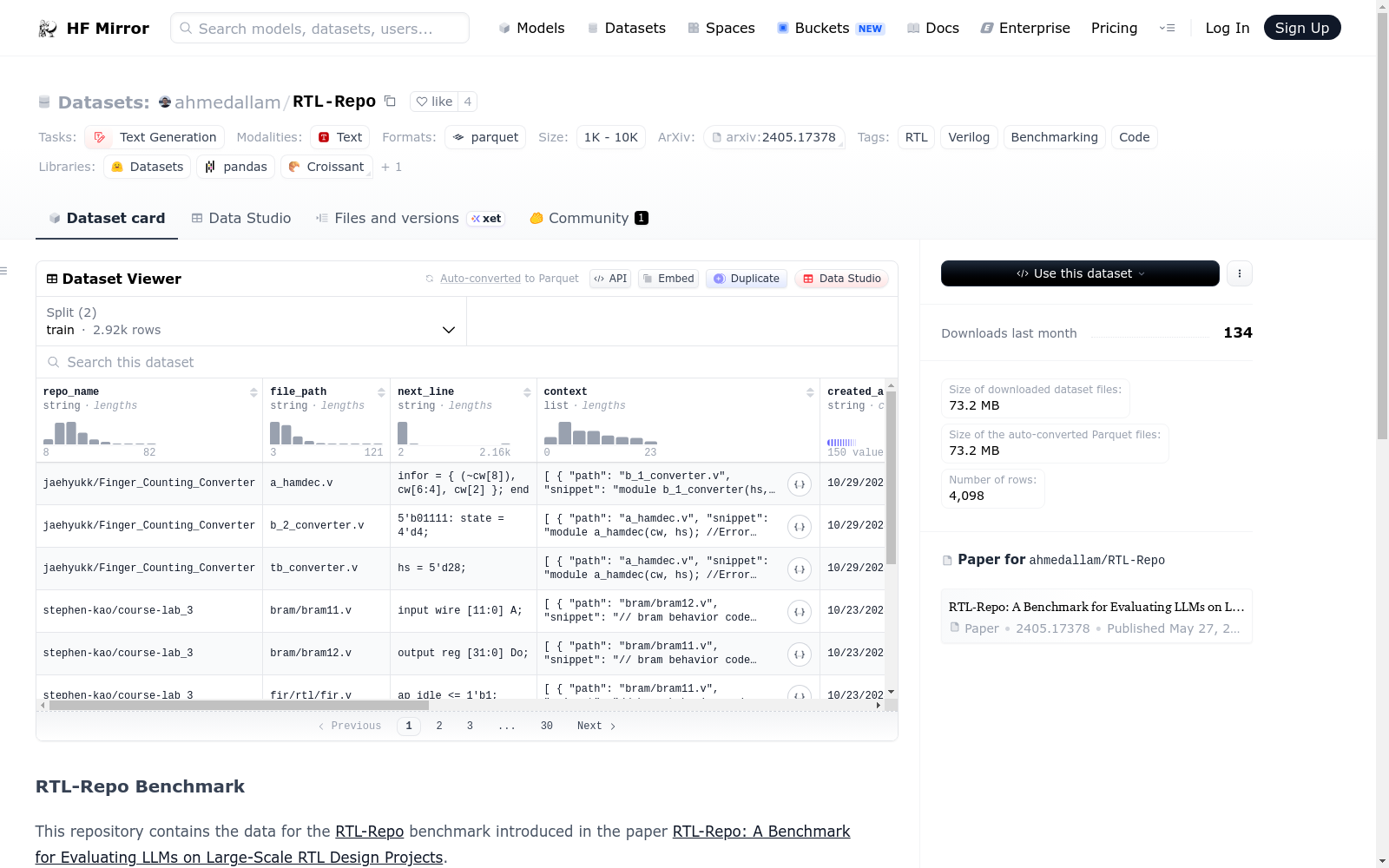Click the Datasets breadcrumb icon

coord(44,102)
